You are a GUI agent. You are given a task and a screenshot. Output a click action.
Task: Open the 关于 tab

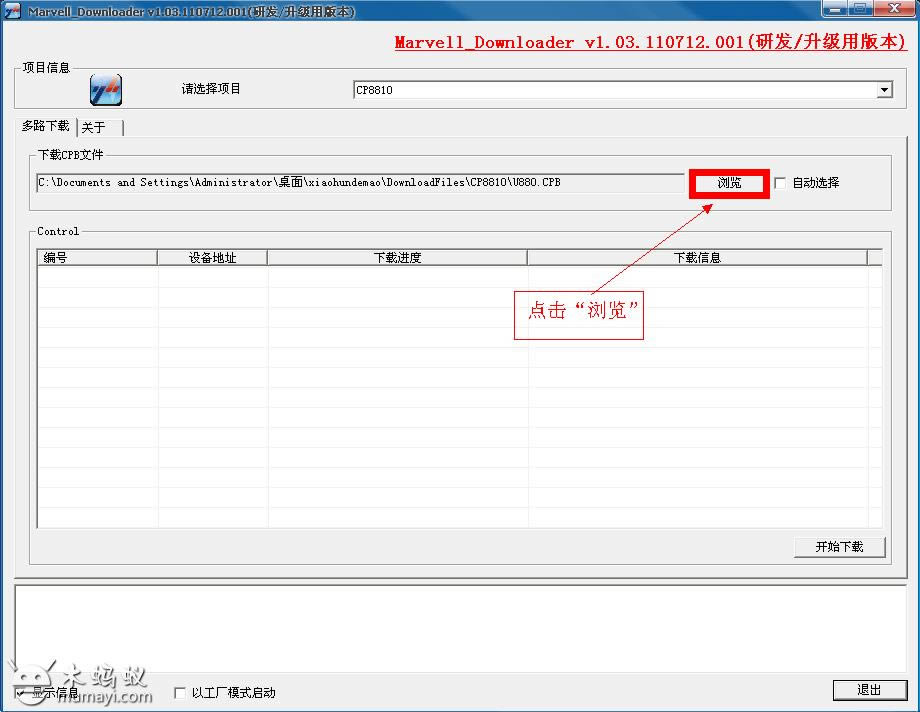click(95, 128)
